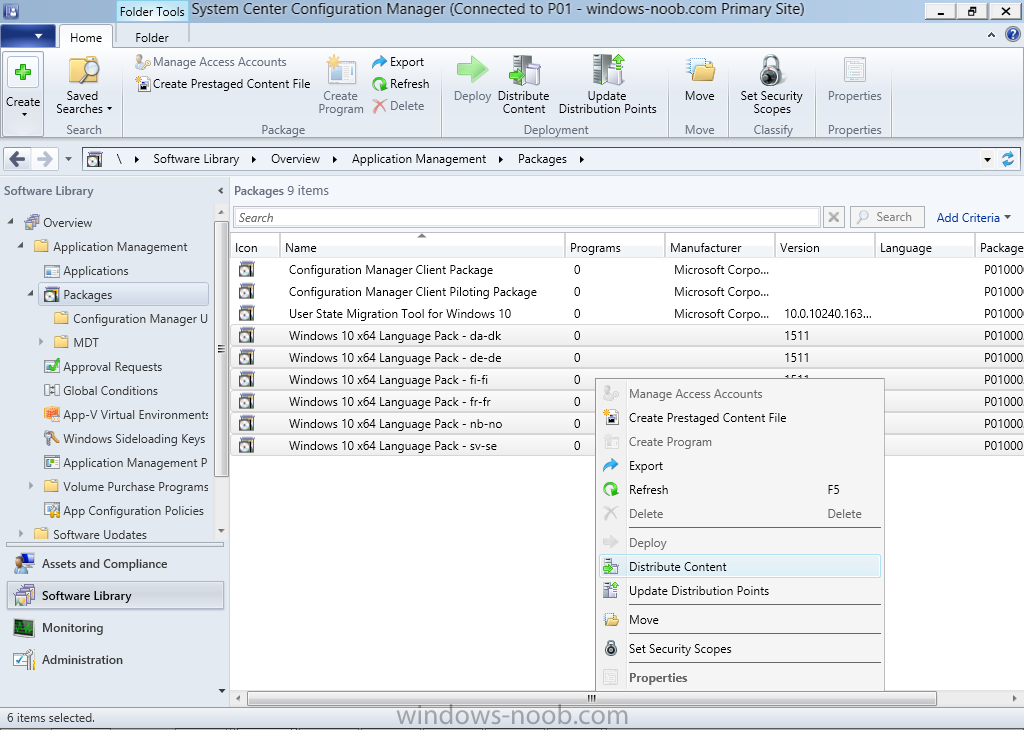The image size is (1024, 730).
Task: Expand navigation workspace overflow arrow
Action: pyautogui.click(x=222, y=690)
